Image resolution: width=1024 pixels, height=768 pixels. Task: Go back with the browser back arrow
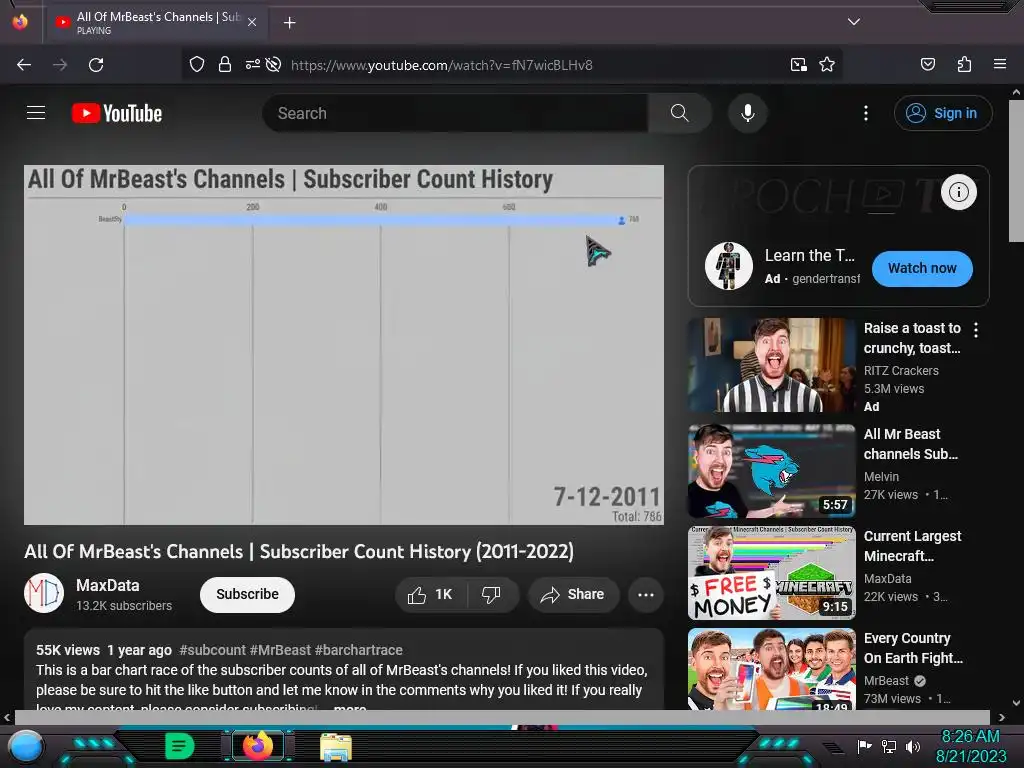click(24, 65)
